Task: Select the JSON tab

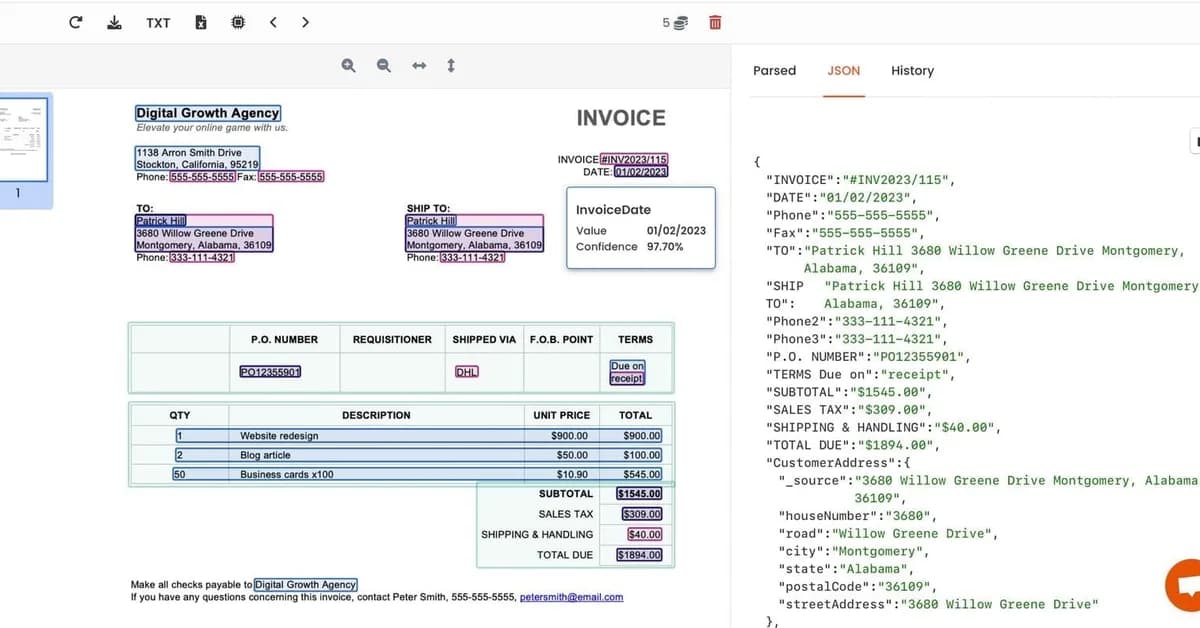Action: (844, 71)
